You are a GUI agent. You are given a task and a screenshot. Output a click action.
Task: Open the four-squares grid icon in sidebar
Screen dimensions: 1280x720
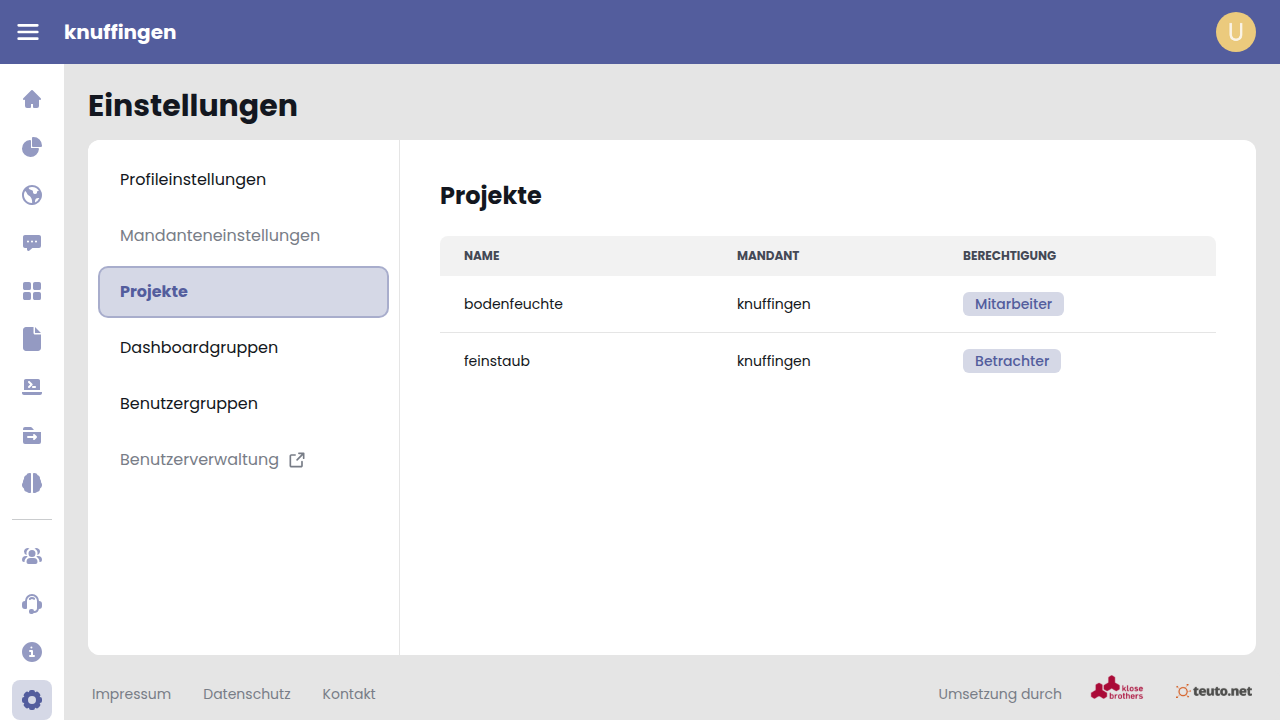pos(32,291)
